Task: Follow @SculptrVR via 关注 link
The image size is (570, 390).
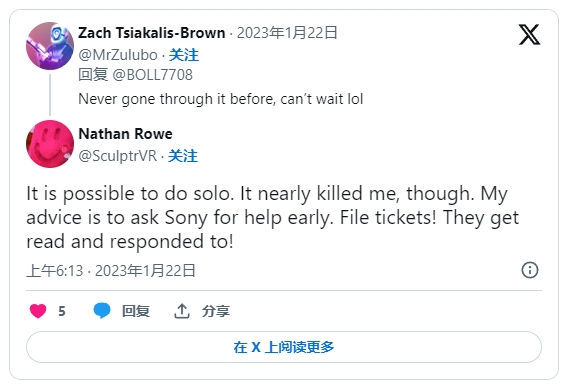Action: coord(183,156)
